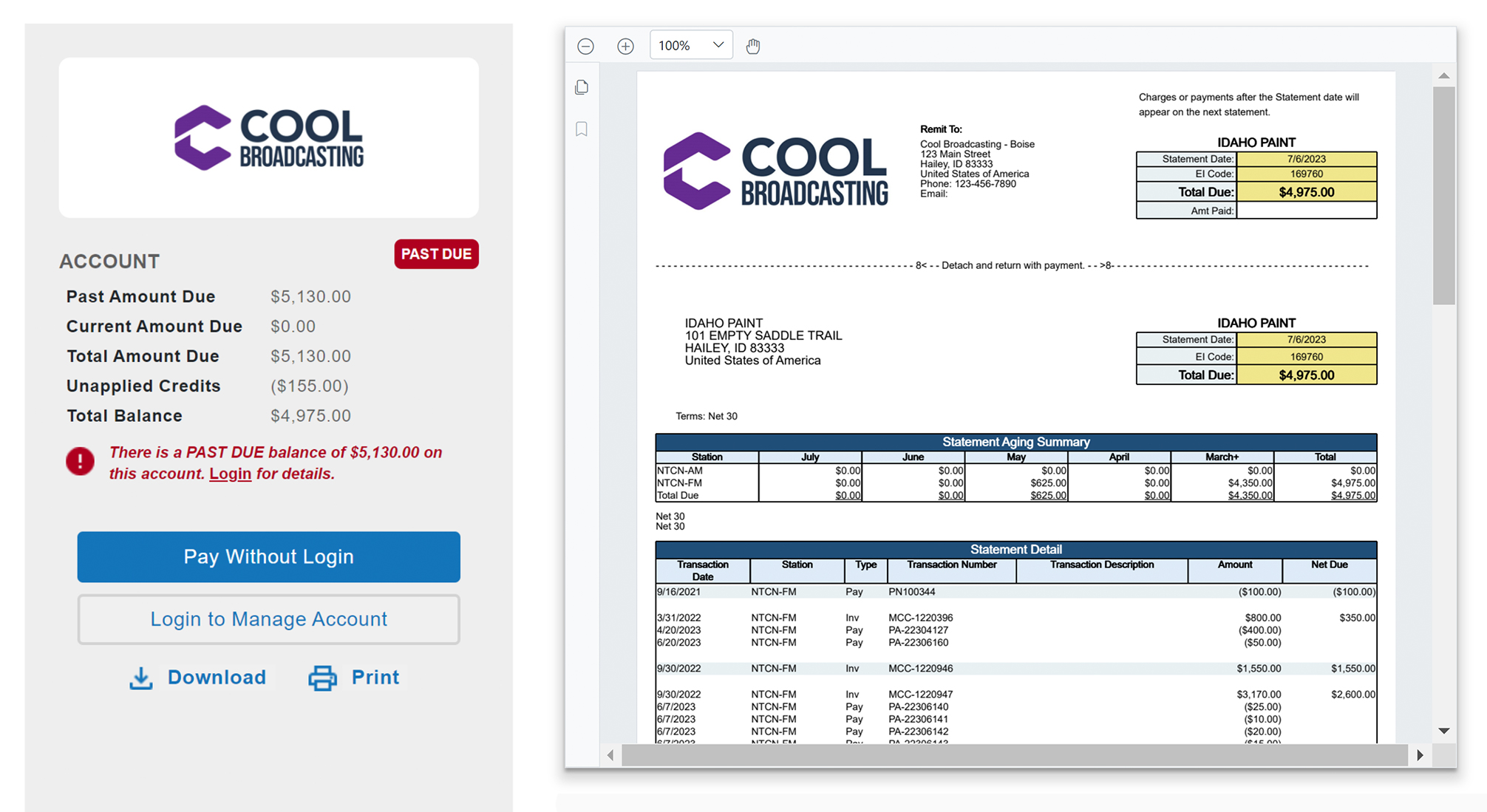Click Past Amount Due value $5,130.00

pyautogui.click(x=310, y=296)
